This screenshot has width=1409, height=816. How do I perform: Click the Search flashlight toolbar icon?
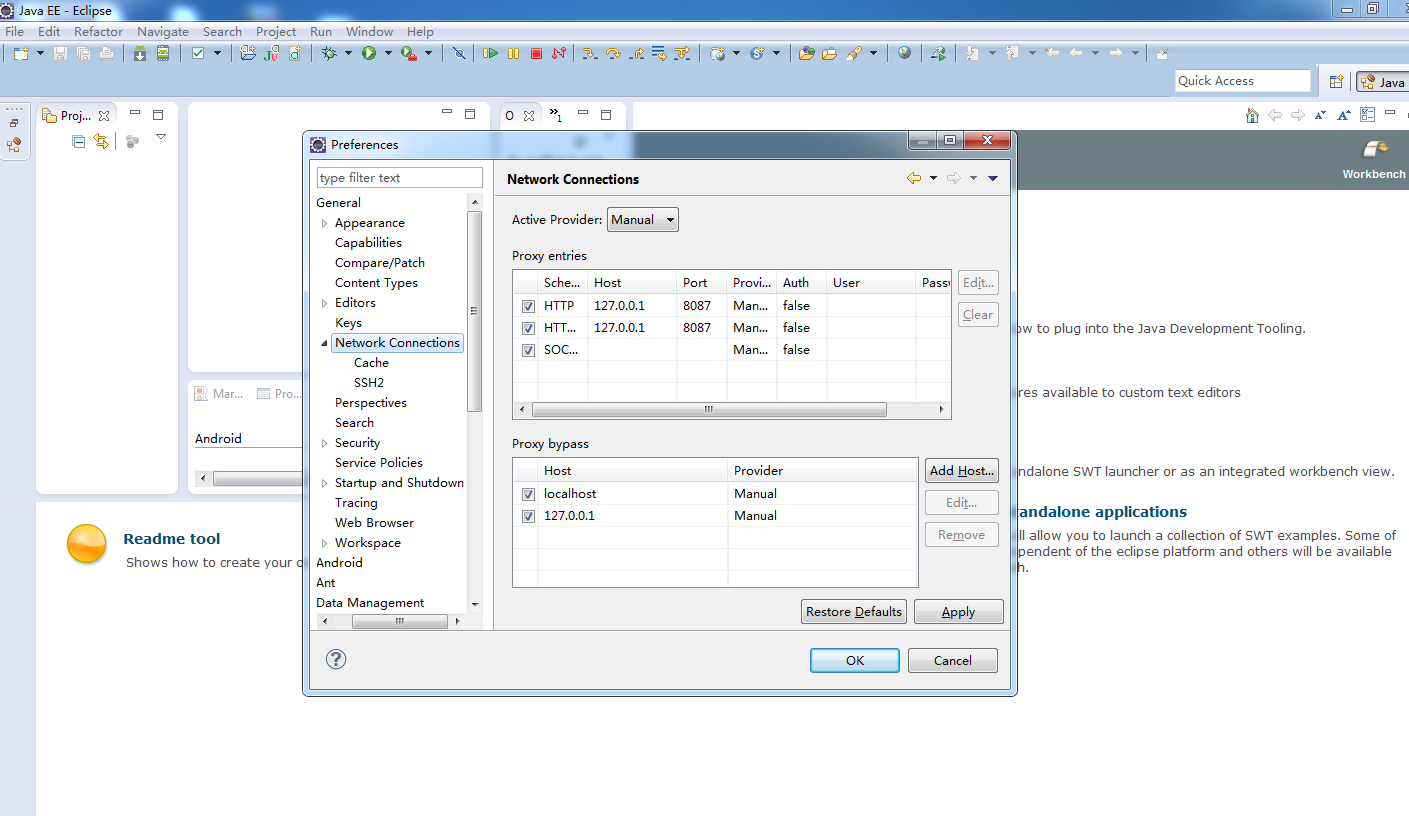coord(854,53)
